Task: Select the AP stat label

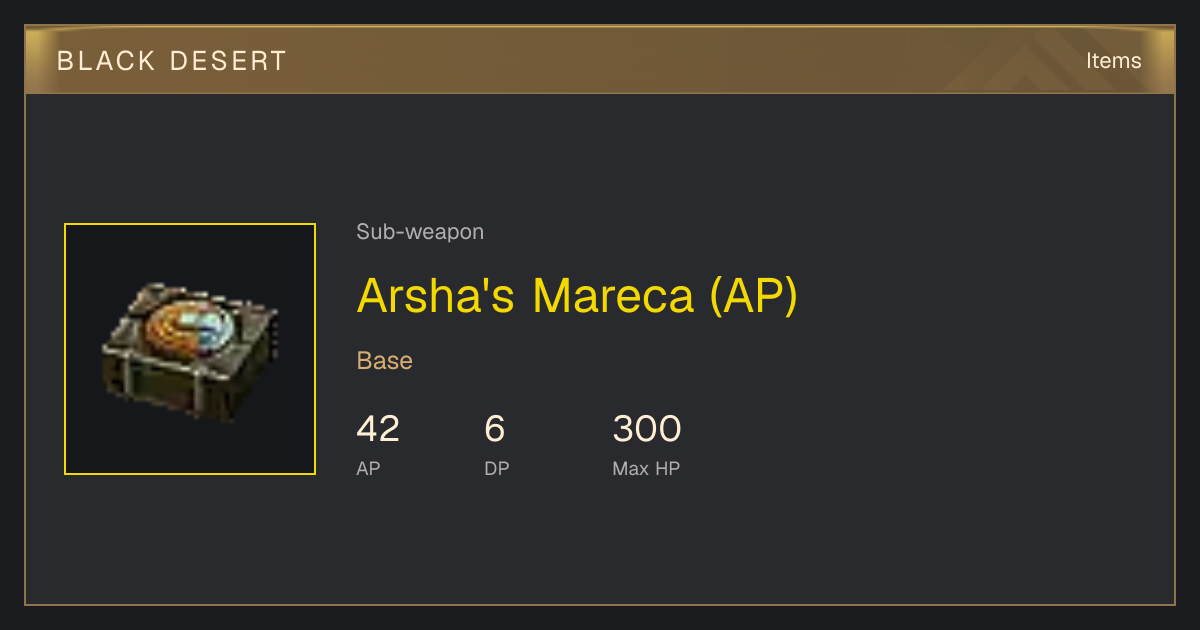Action: 368,468
